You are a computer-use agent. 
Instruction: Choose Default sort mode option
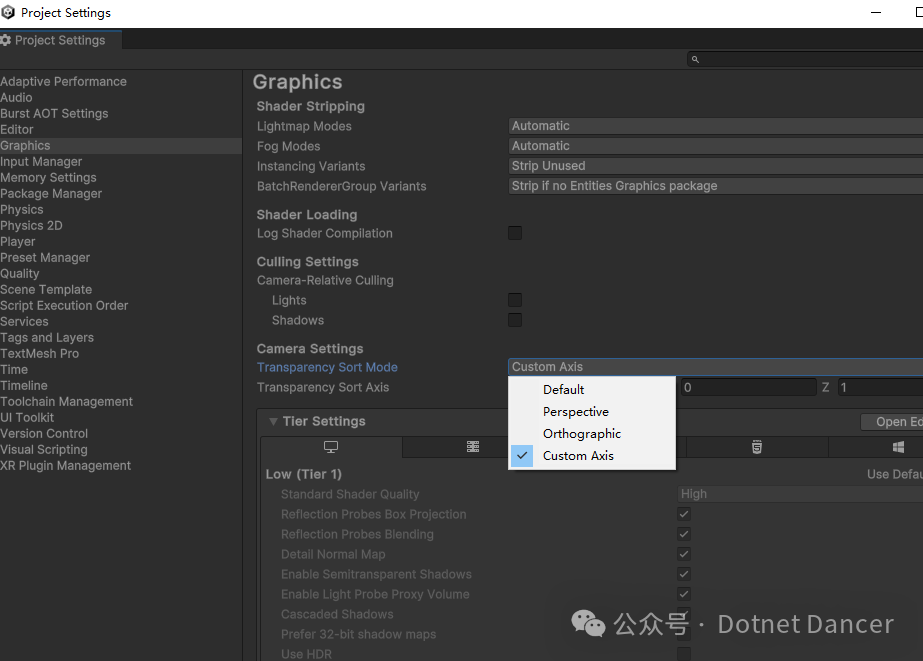pos(592,390)
